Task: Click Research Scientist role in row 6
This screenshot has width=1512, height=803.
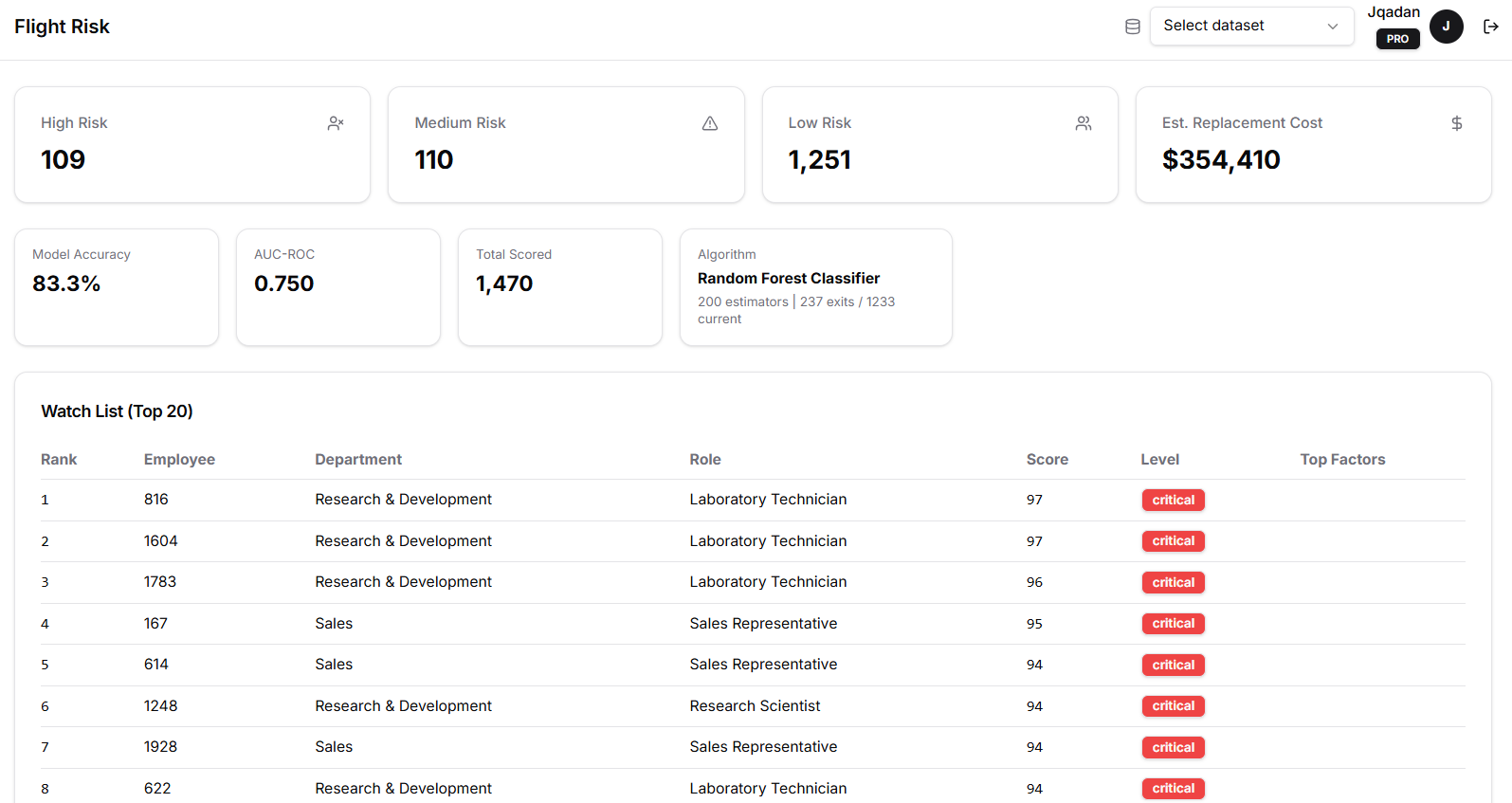Action: [755, 705]
